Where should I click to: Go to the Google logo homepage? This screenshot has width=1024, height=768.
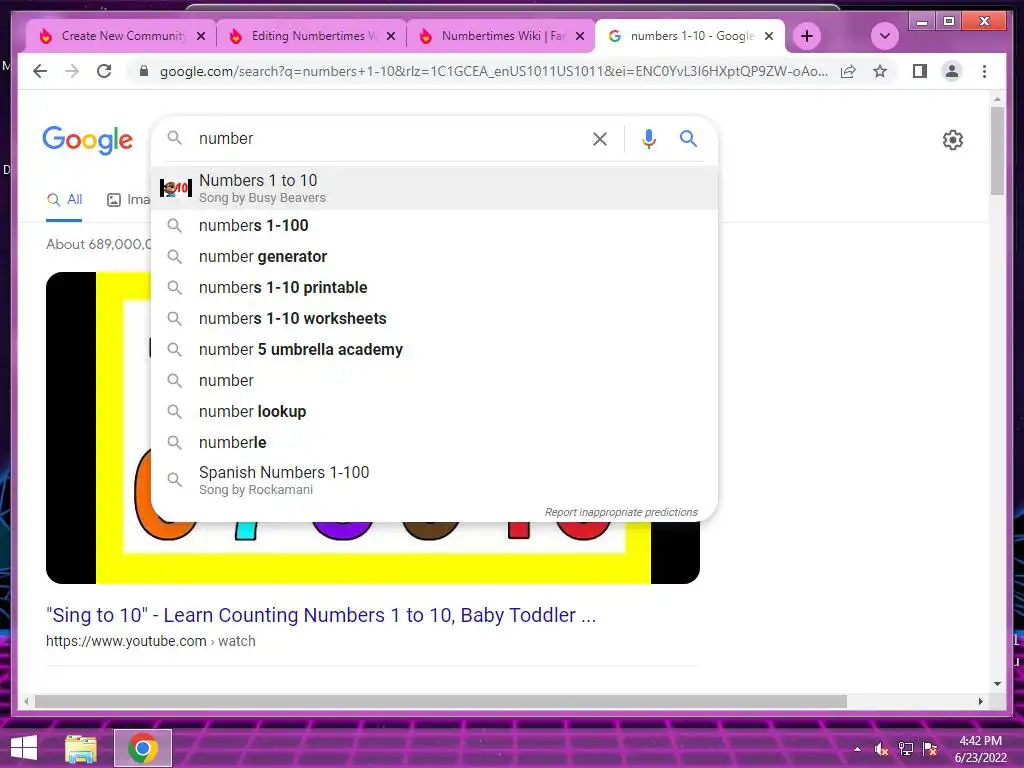88,140
